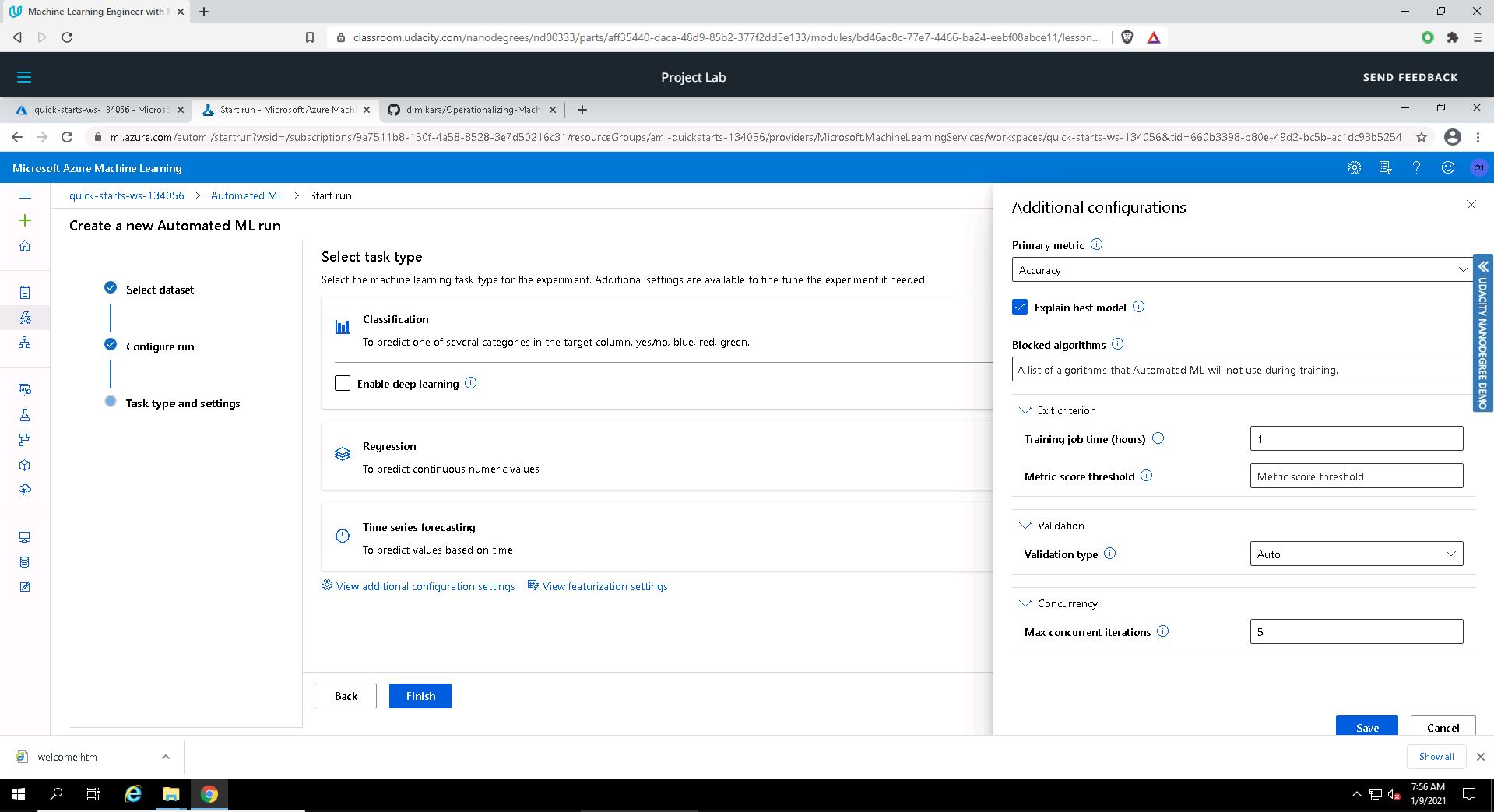Collapse the Exit criterion section
Image resolution: width=1494 pixels, height=812 pixels.
tap(1025, 410)
